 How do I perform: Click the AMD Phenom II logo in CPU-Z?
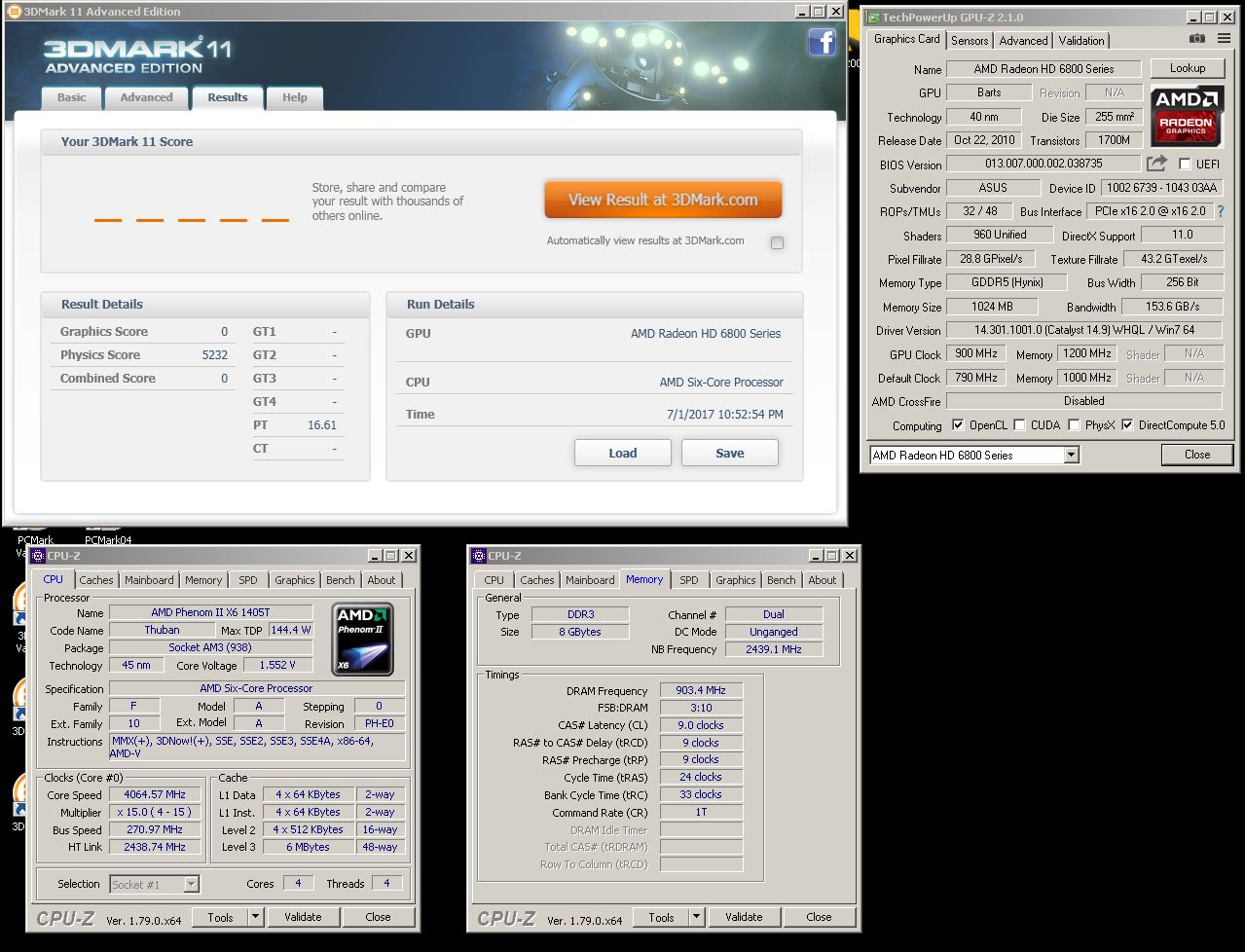[363, 639]
